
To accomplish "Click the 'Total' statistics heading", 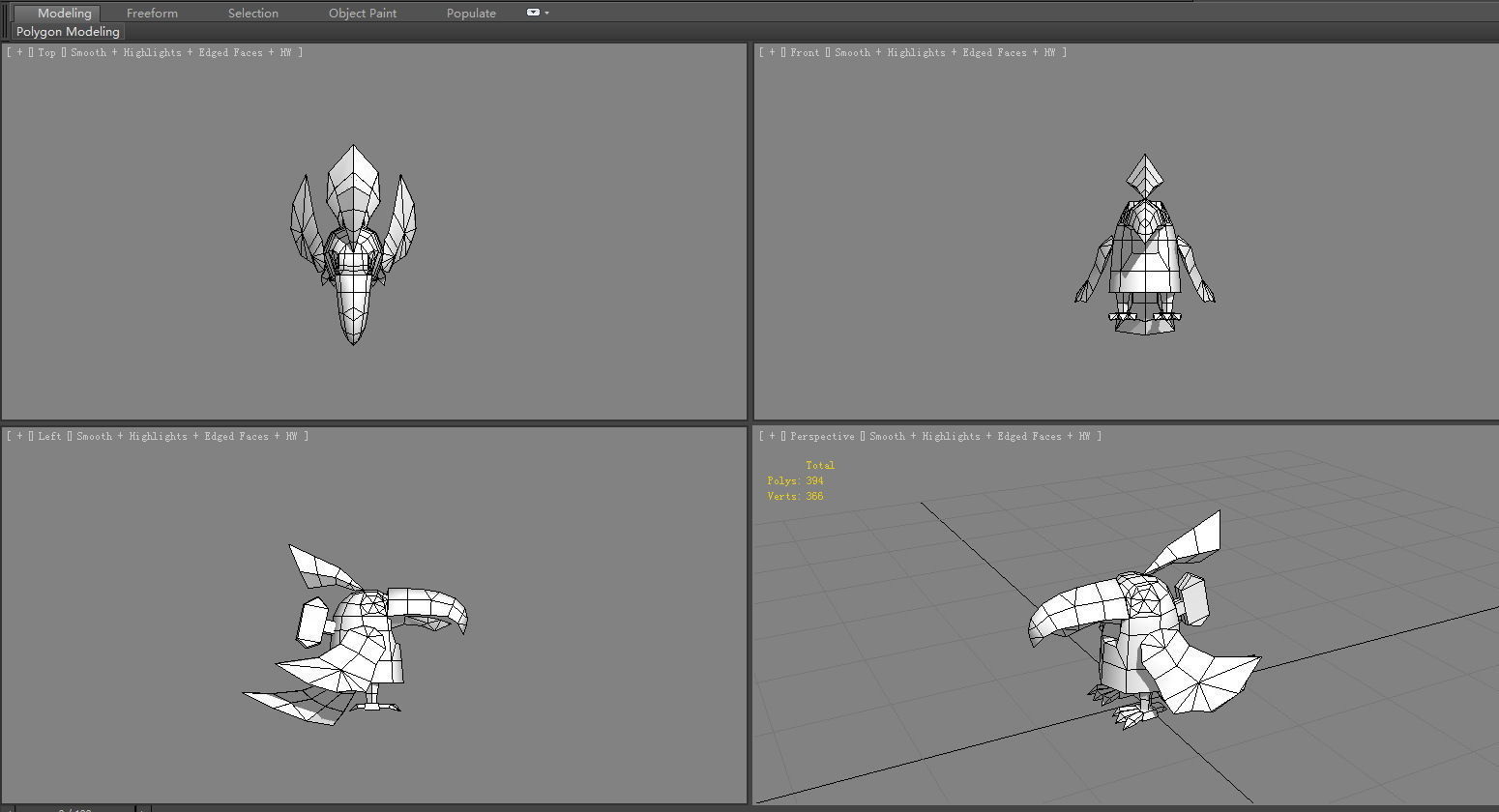I will point(820,465).
